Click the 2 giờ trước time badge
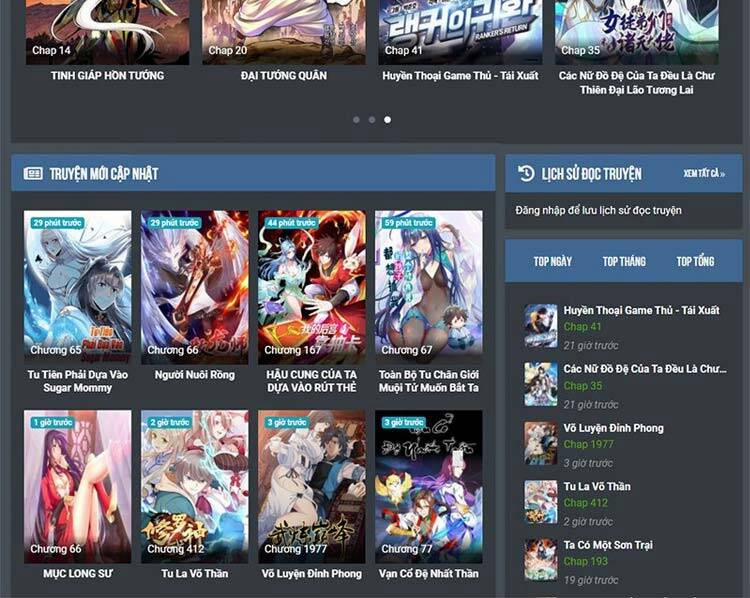Image resolution: width=750 pixels, height=598 pixels. (x=169, y=422)
